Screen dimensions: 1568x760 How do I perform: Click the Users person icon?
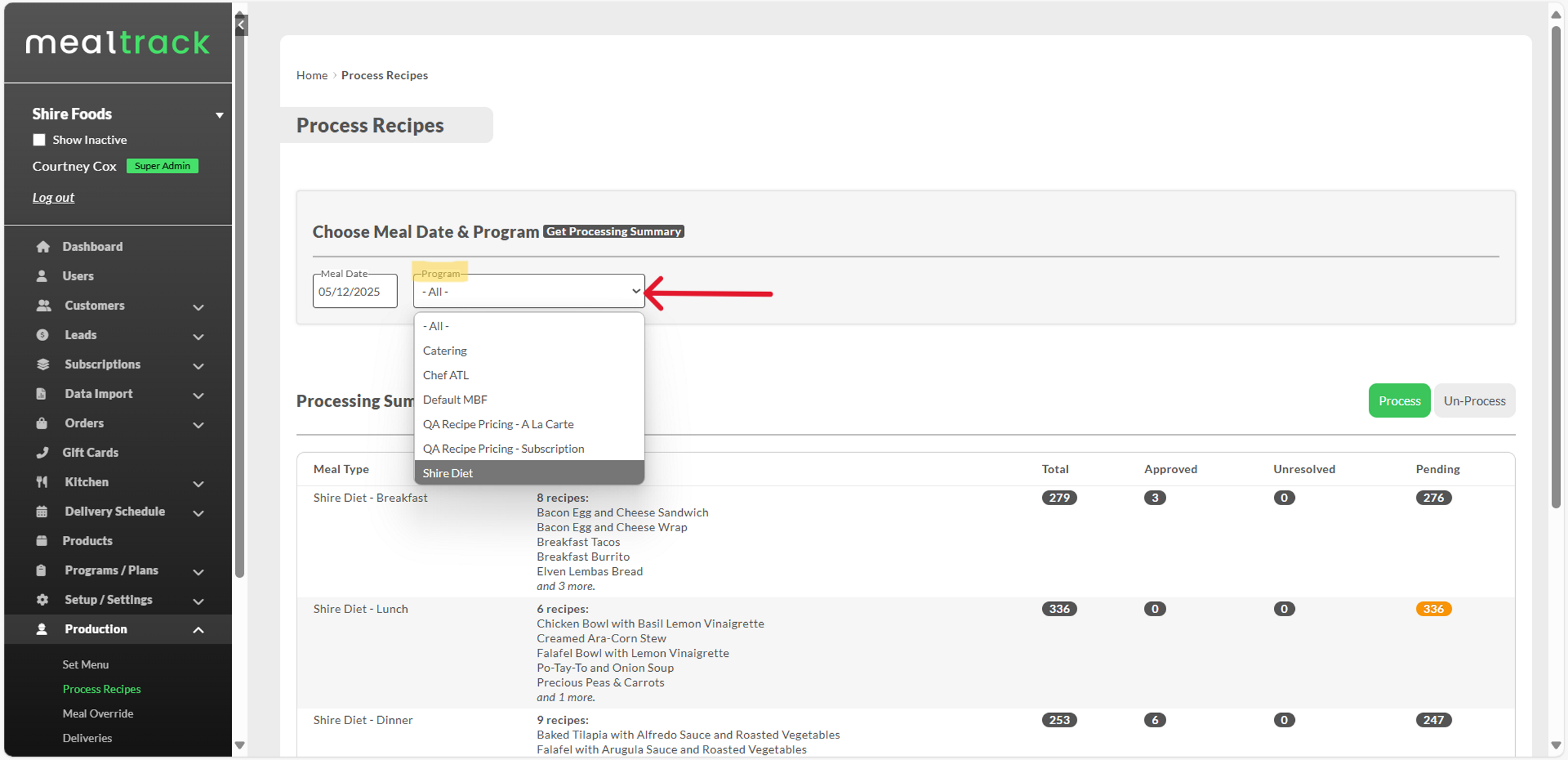pyautogui.click(x=42, y=276)
